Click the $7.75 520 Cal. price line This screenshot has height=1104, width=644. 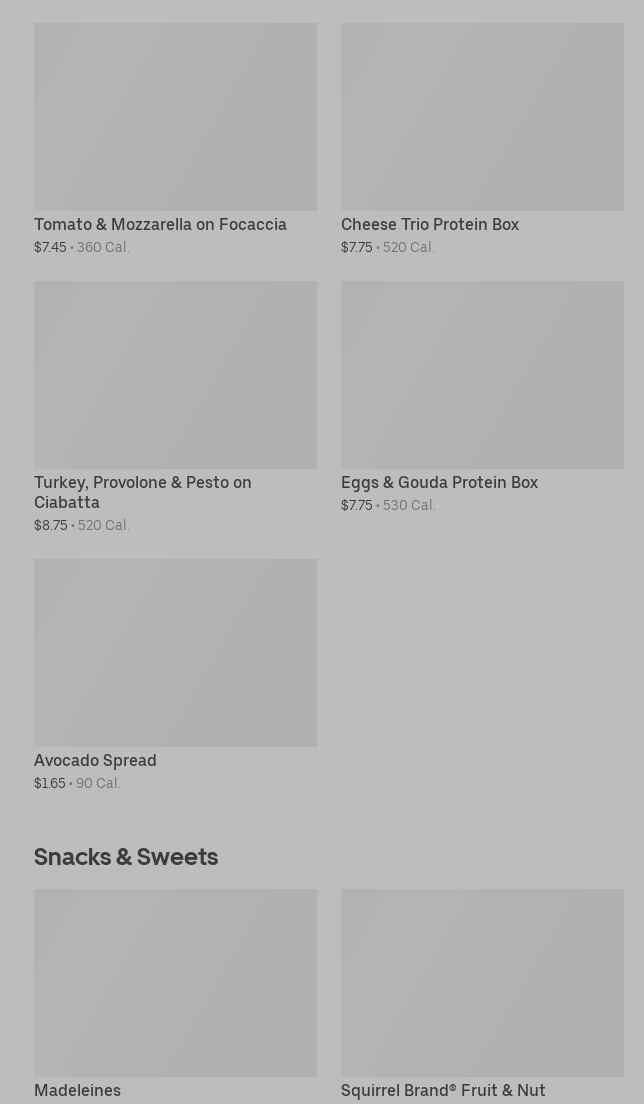[x=387, y=247]
